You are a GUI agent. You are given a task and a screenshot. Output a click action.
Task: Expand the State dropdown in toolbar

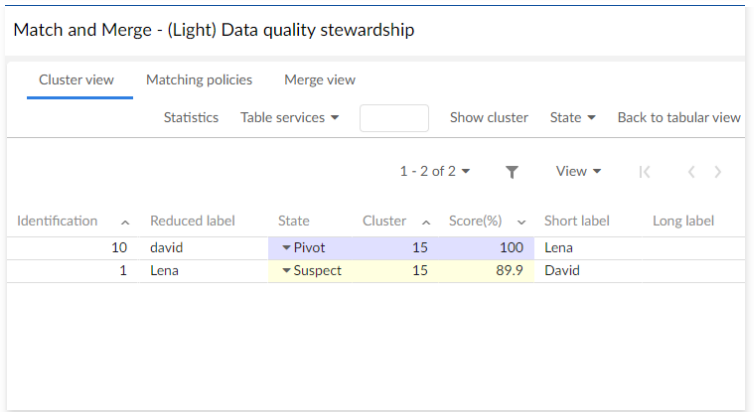[x=573, y=118]
